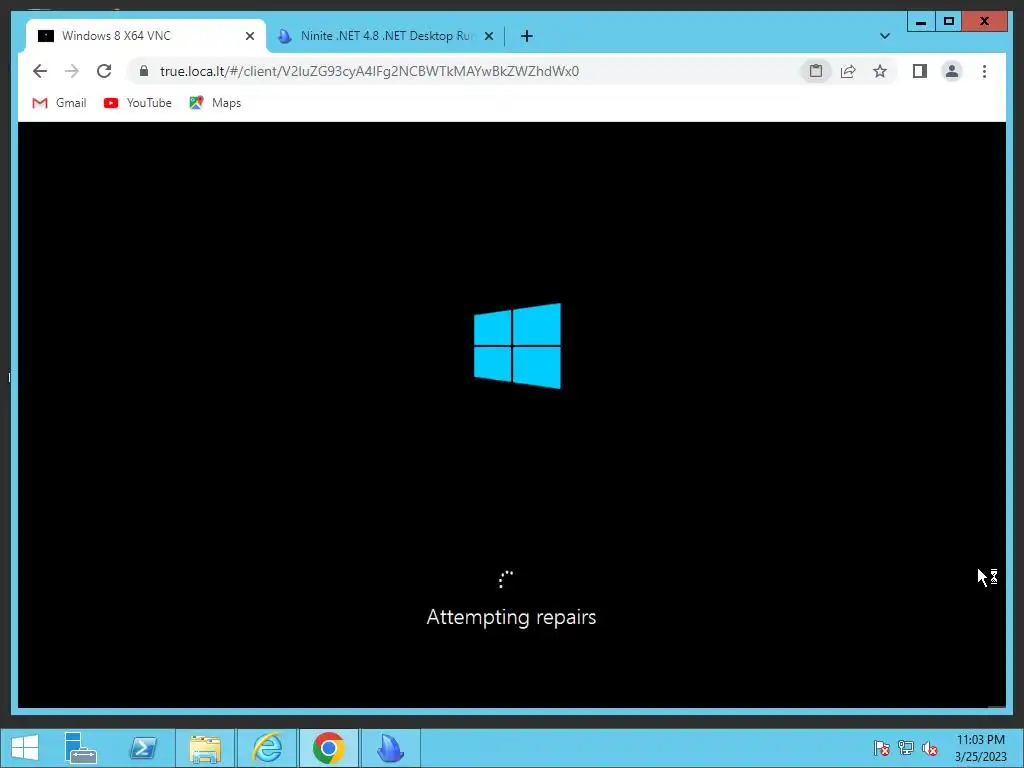Click the Attempting repairs text in VNC
Viewport: 1024px width, 768px height.
click(511, 617)
